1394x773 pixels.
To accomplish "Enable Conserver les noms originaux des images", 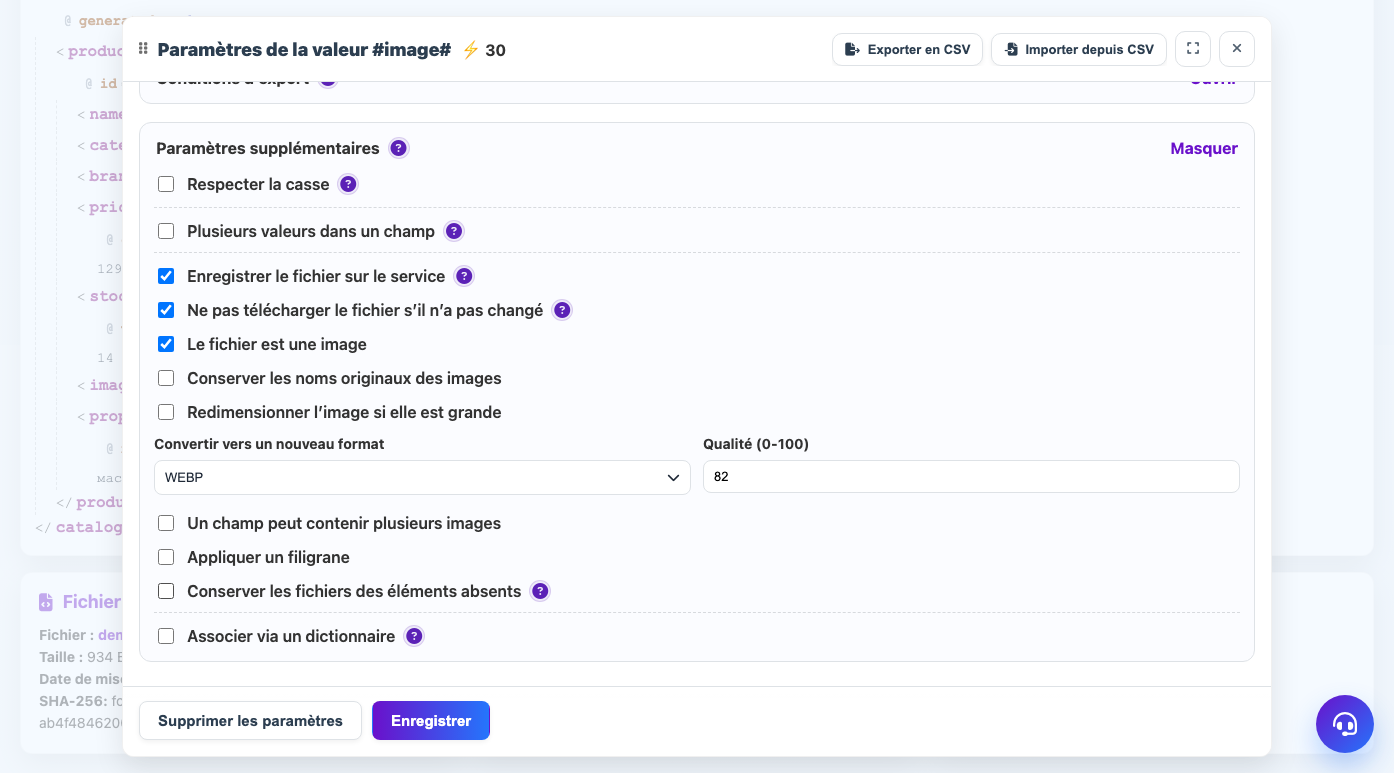I will [166, 378].
